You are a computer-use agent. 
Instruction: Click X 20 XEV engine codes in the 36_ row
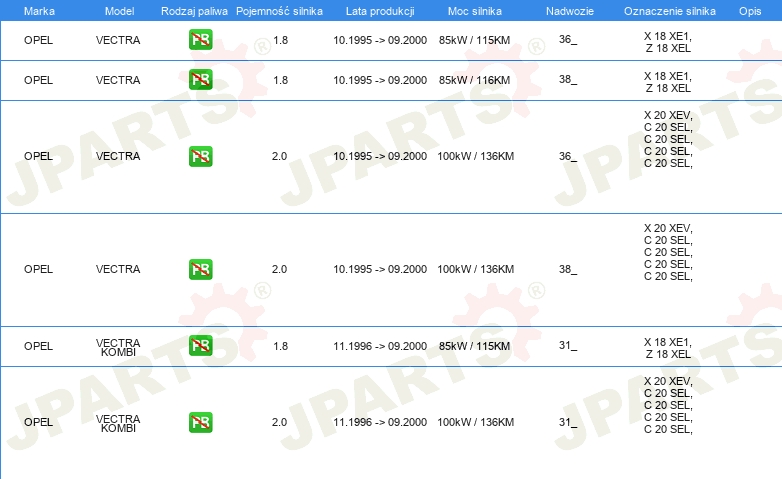[x=668, y=139]
